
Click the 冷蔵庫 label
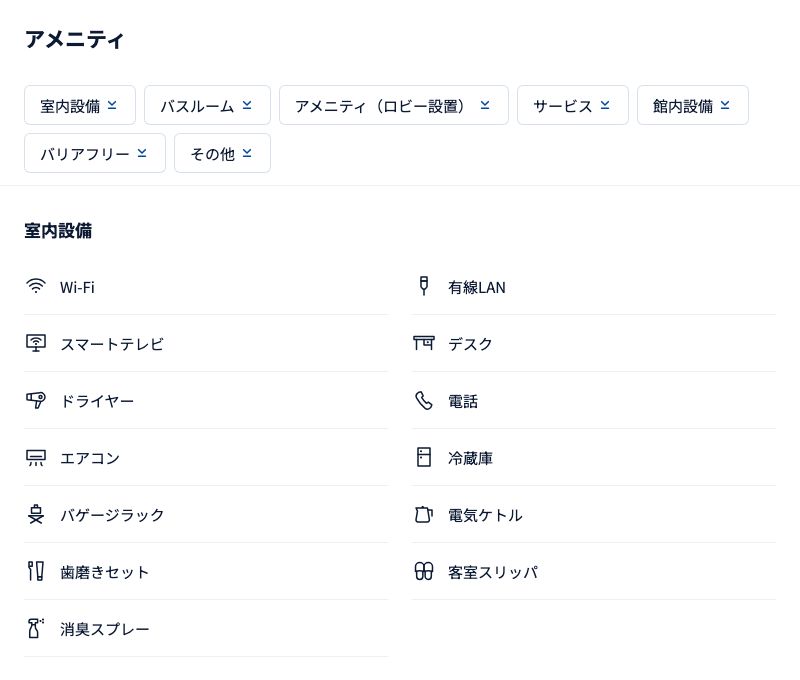(470, 459)
